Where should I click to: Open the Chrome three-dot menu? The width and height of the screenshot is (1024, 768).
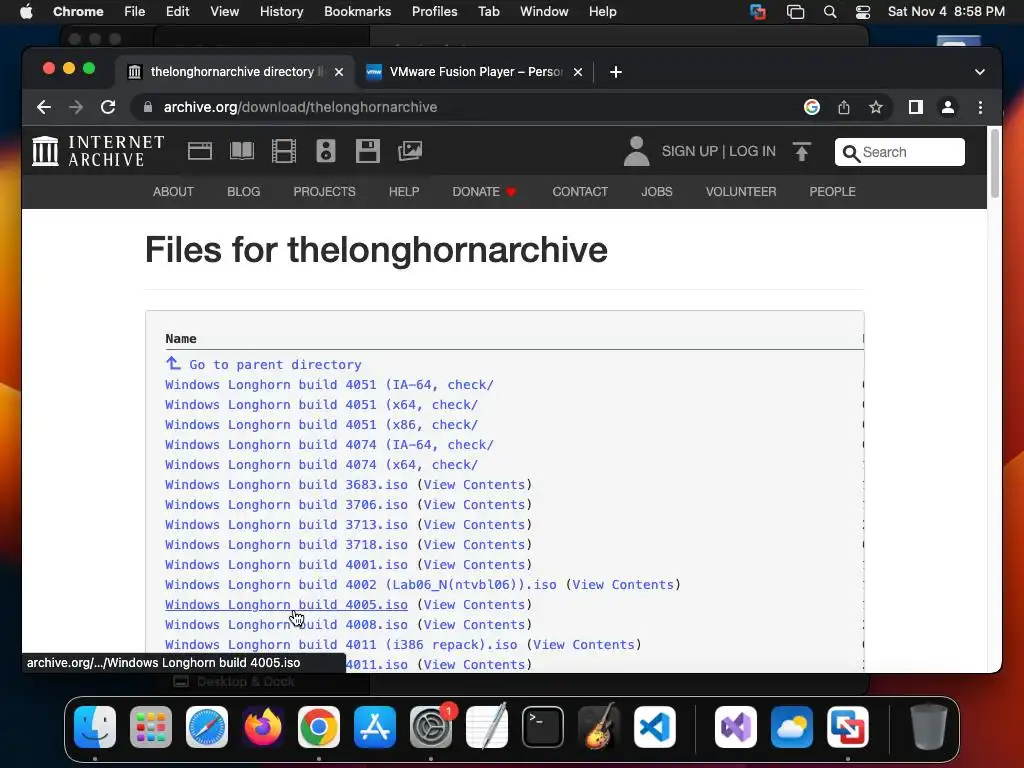(x=980, y=107)
